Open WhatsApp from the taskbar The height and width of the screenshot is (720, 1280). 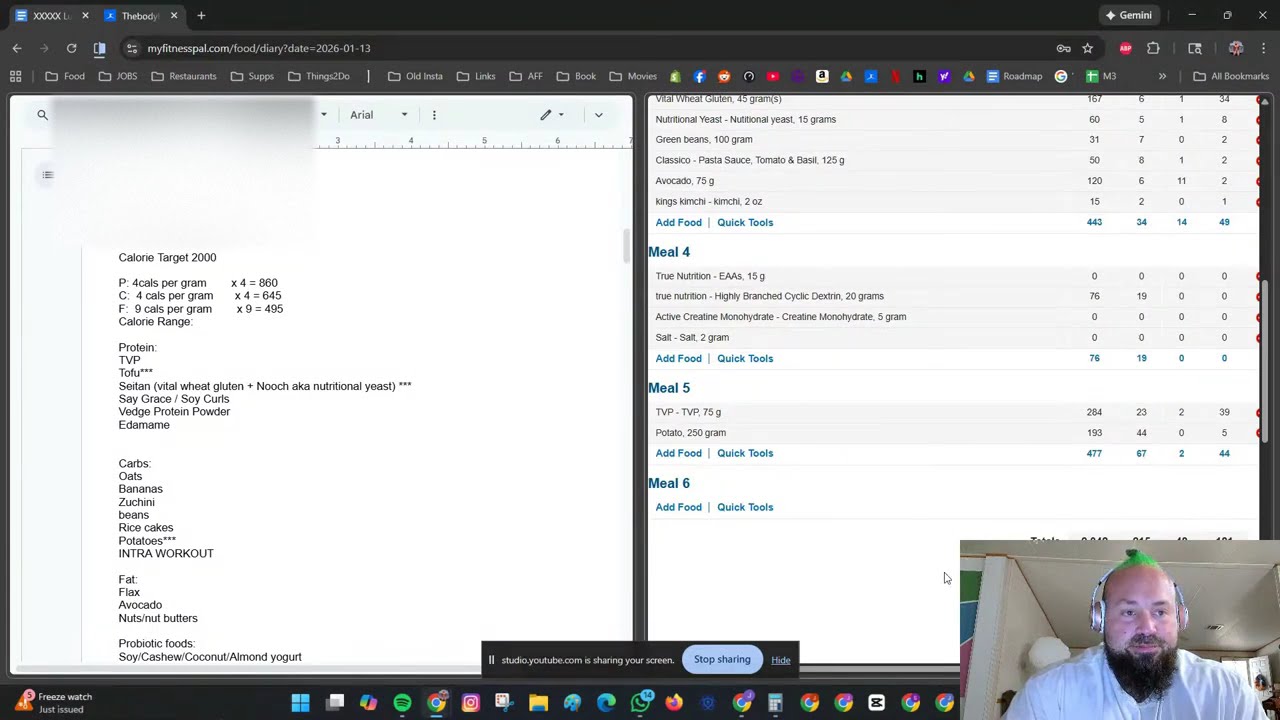640,703
